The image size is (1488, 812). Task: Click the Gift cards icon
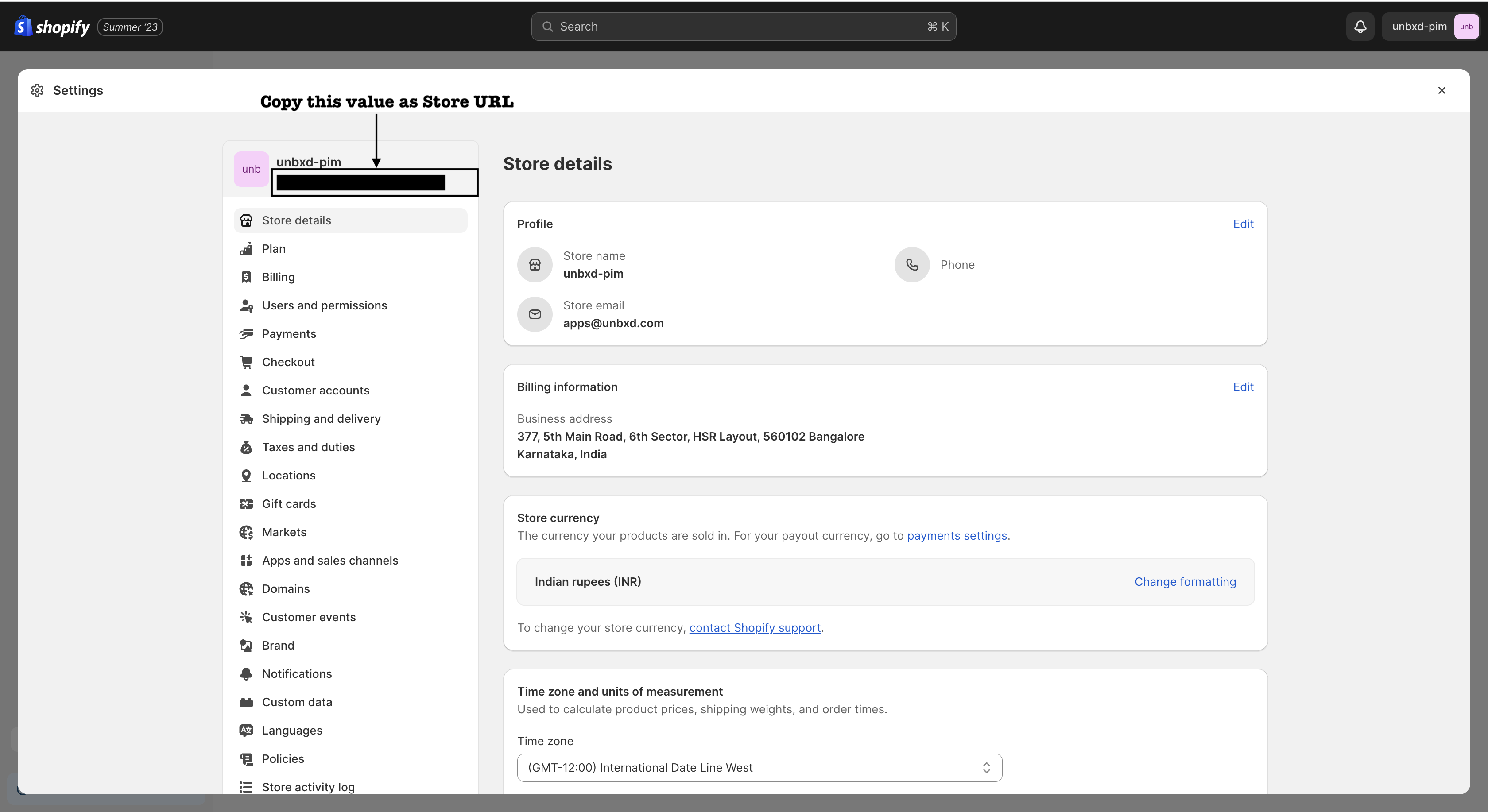click(x=246, y=503)
